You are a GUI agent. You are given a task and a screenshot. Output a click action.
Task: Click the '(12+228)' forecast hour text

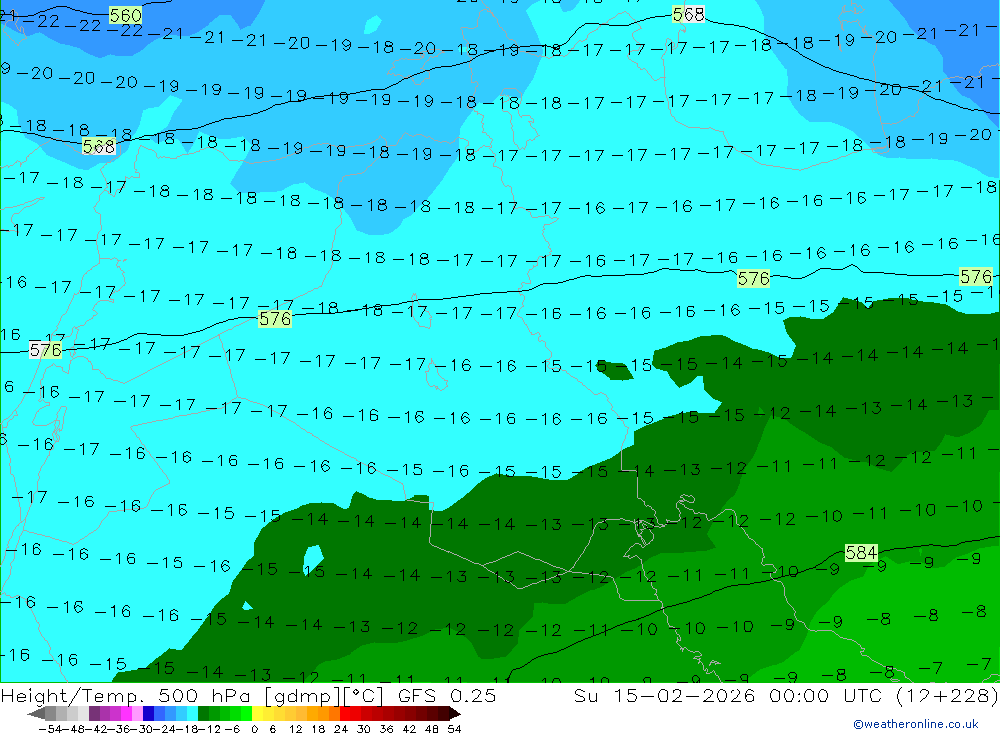946,695
